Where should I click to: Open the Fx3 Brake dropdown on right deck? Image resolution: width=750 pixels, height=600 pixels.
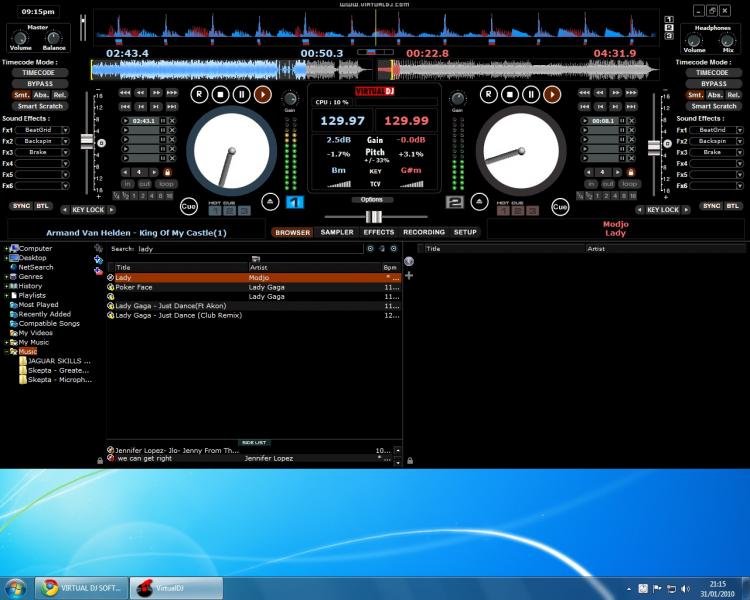click(x=740, y=152)
